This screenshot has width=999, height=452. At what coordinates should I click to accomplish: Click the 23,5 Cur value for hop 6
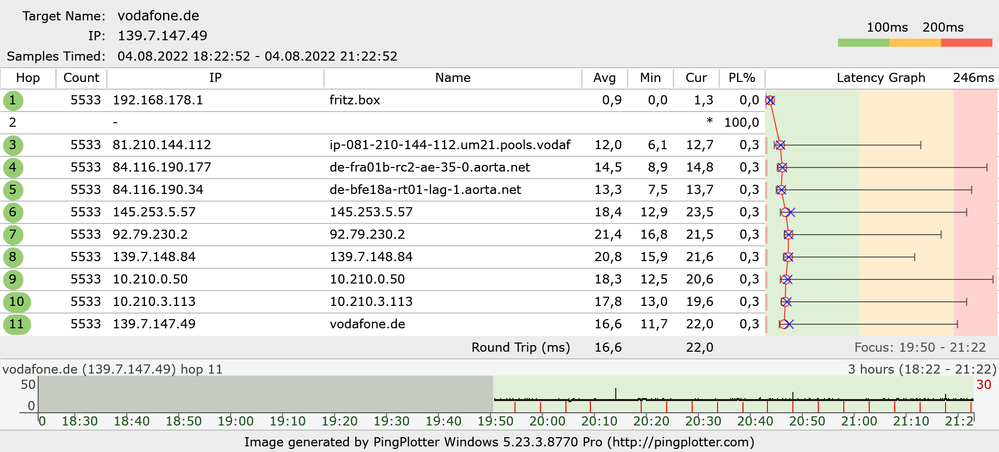[700, 212]
